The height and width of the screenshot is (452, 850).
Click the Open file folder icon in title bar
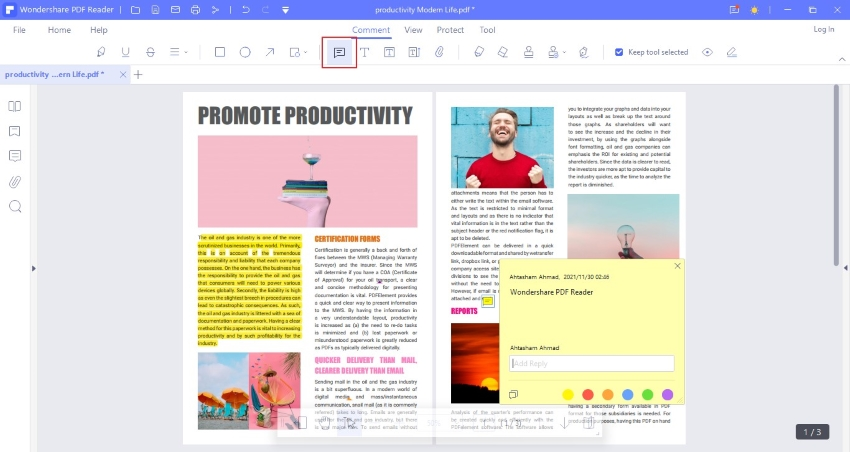point(136,10)
